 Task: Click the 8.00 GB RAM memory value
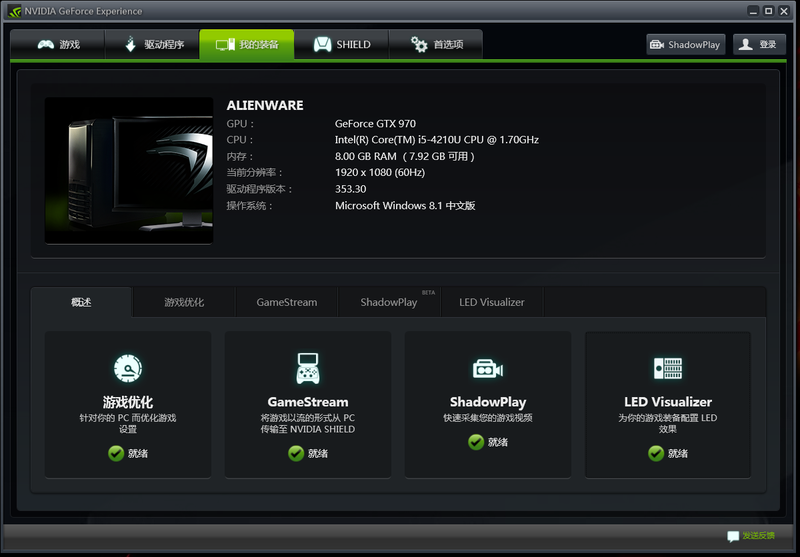(x=405, y=156)
